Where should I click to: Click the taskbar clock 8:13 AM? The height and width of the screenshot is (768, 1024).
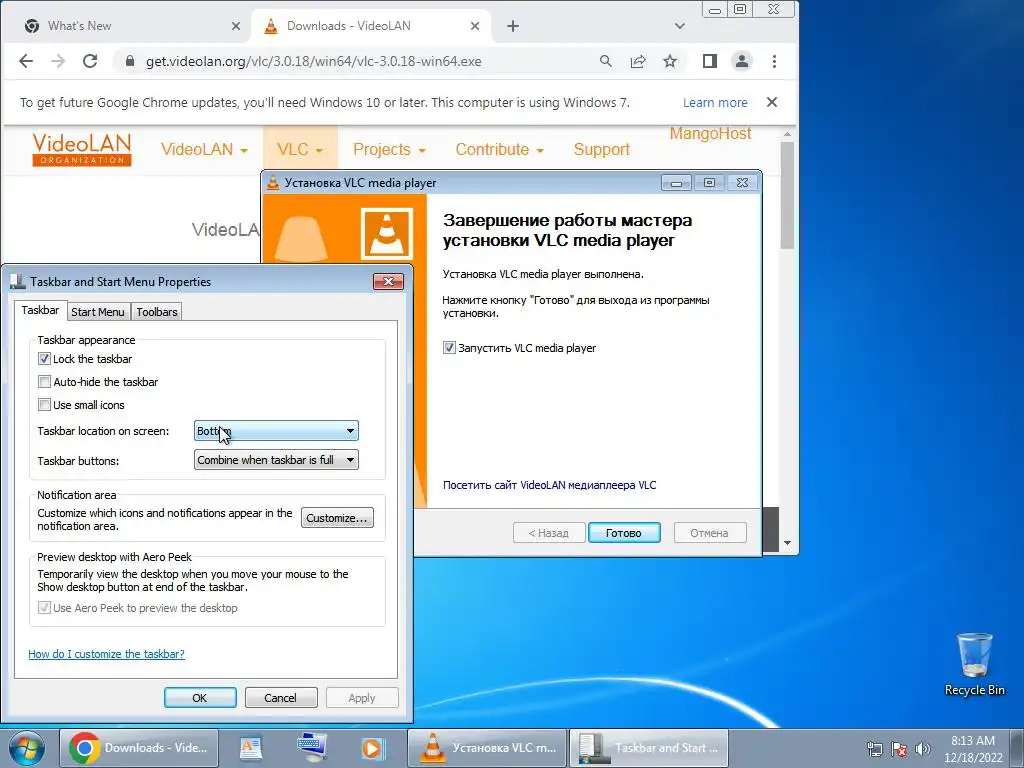pyautogui.click(x=973, y=749)
